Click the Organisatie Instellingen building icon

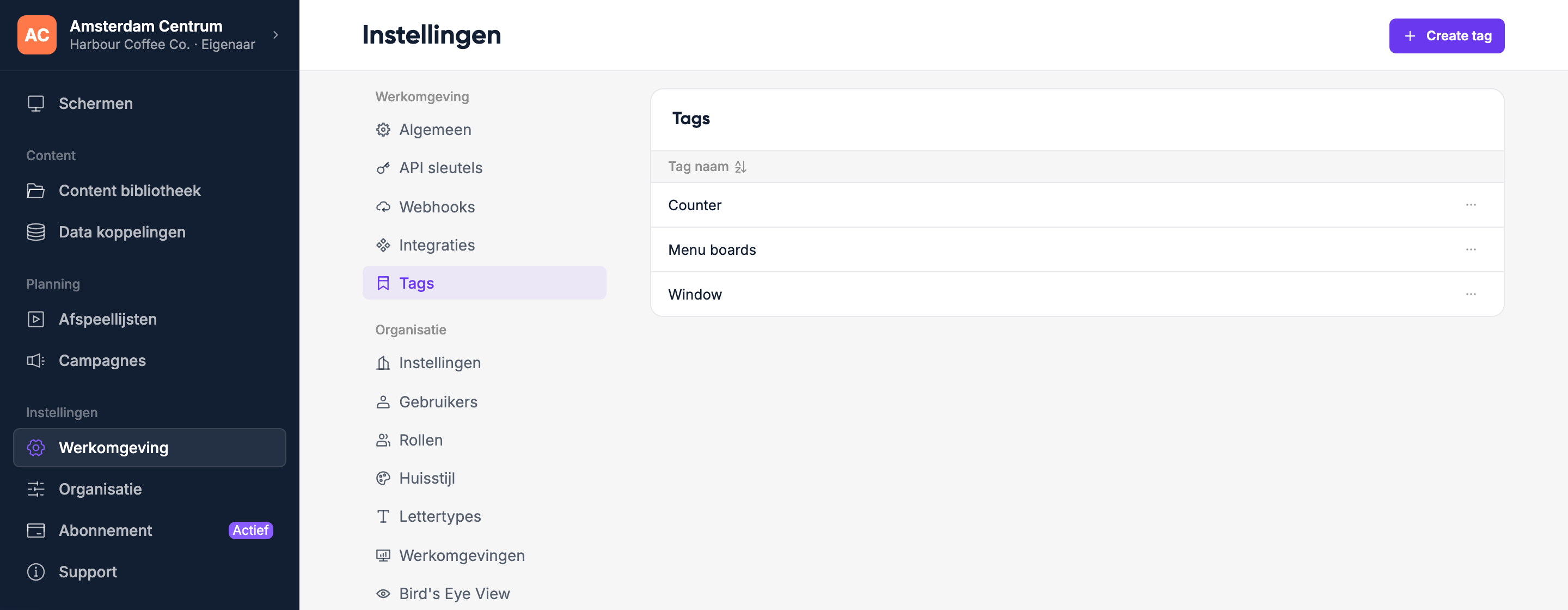click(383, 363)
